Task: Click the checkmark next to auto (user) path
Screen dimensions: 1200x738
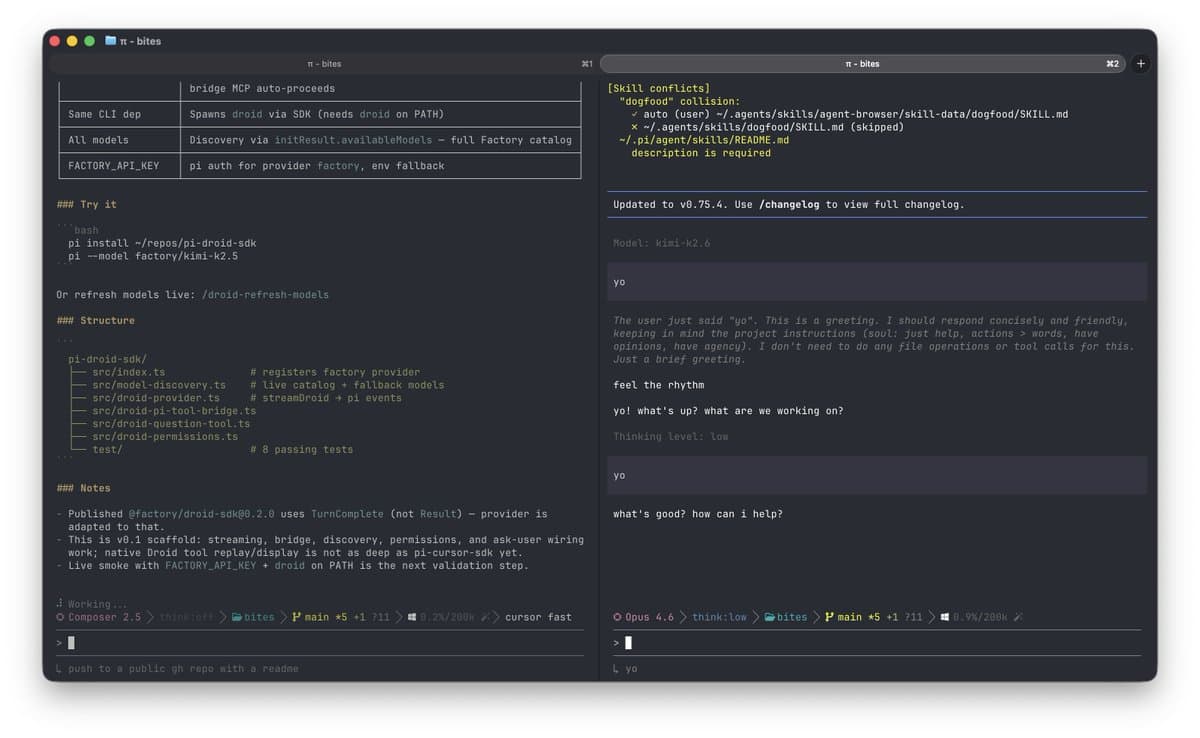Action: point(634,114)
